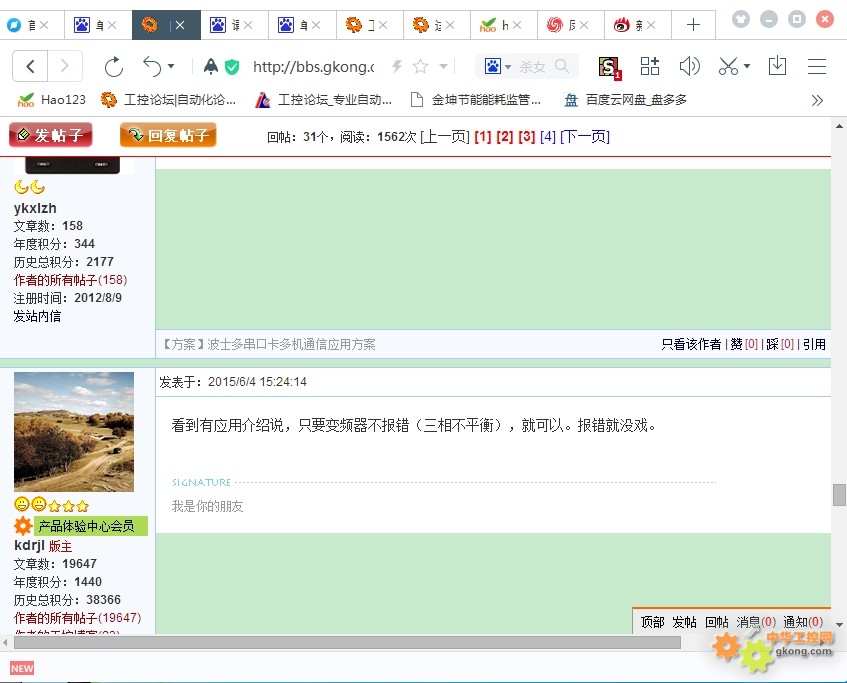Open the dropdown beside the undo arrow
The width and height of the screenshot is (847, 683).
coord(171,66)
